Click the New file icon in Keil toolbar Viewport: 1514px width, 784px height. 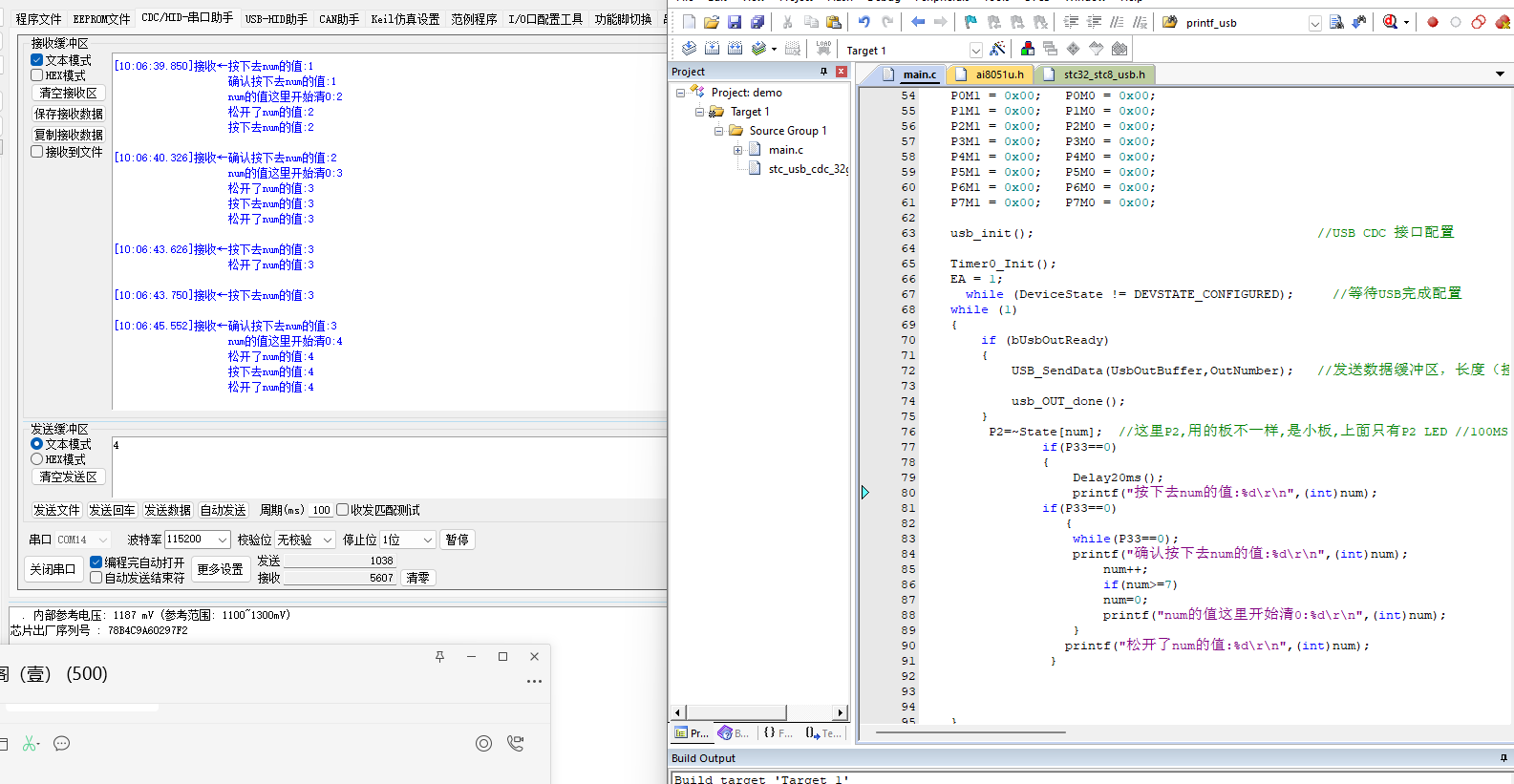tap(689, 22)
